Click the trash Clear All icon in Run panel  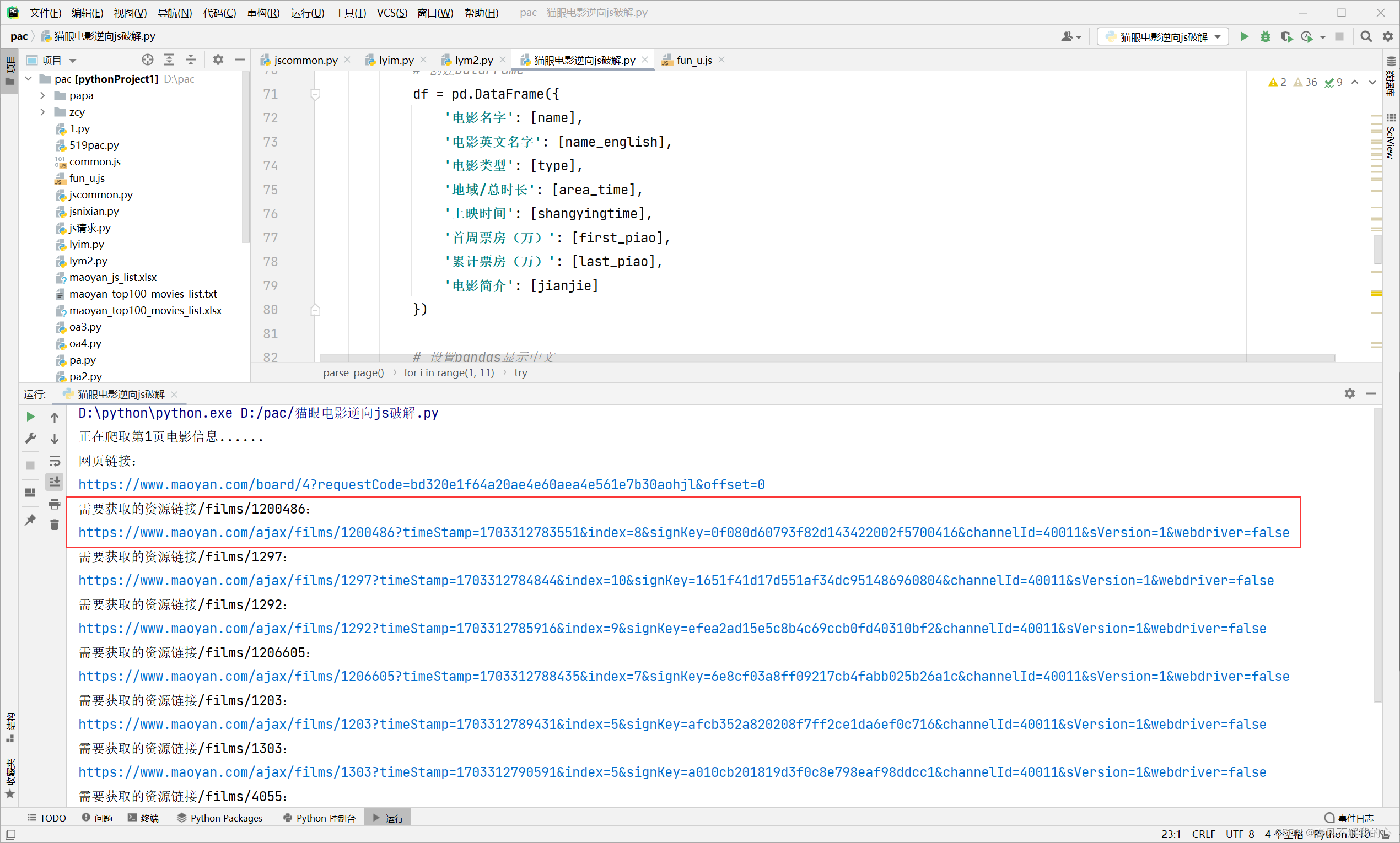(55, 525)
